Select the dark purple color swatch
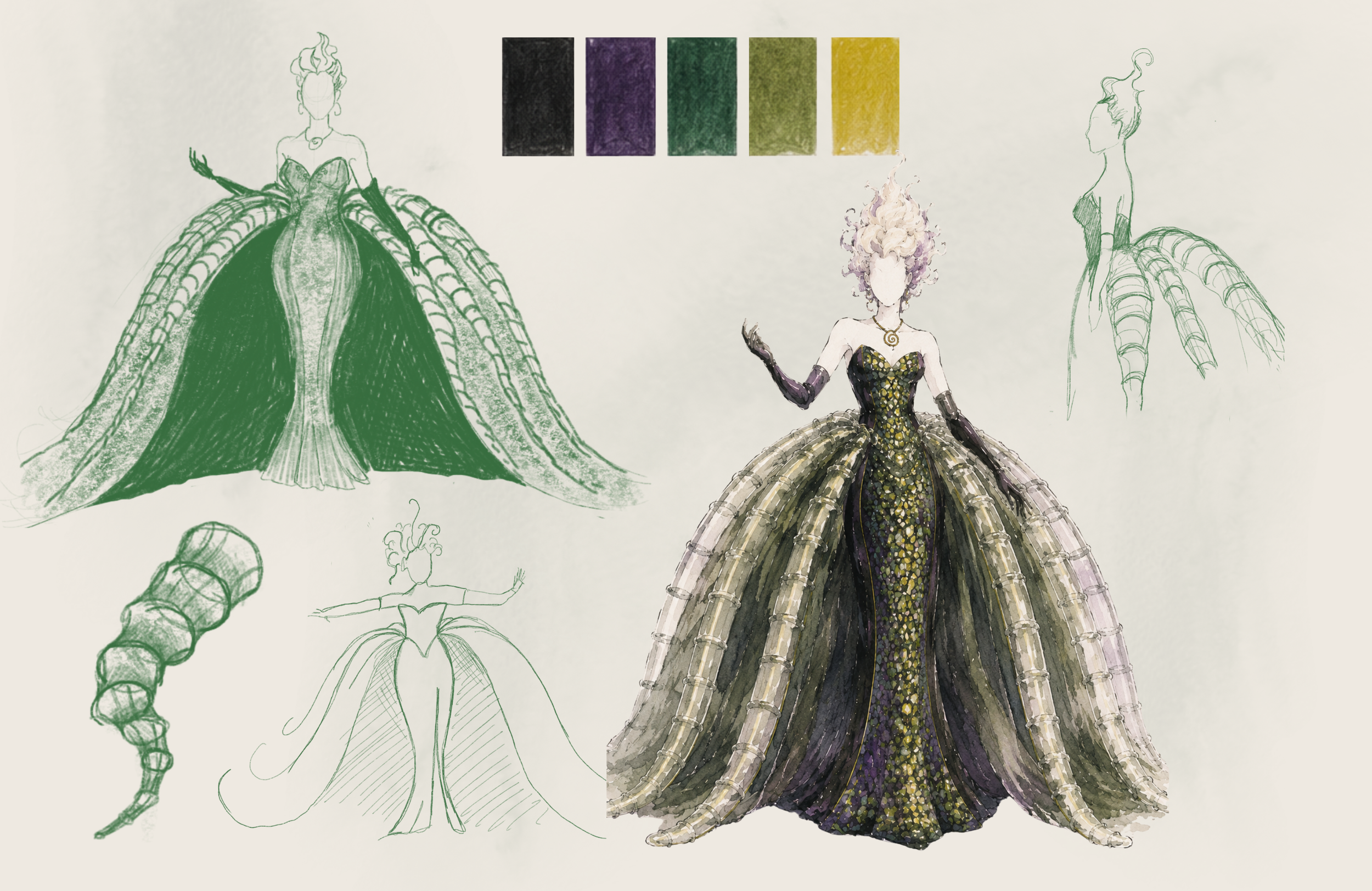This screenshot has height=891, width=1372. [620, 97]
